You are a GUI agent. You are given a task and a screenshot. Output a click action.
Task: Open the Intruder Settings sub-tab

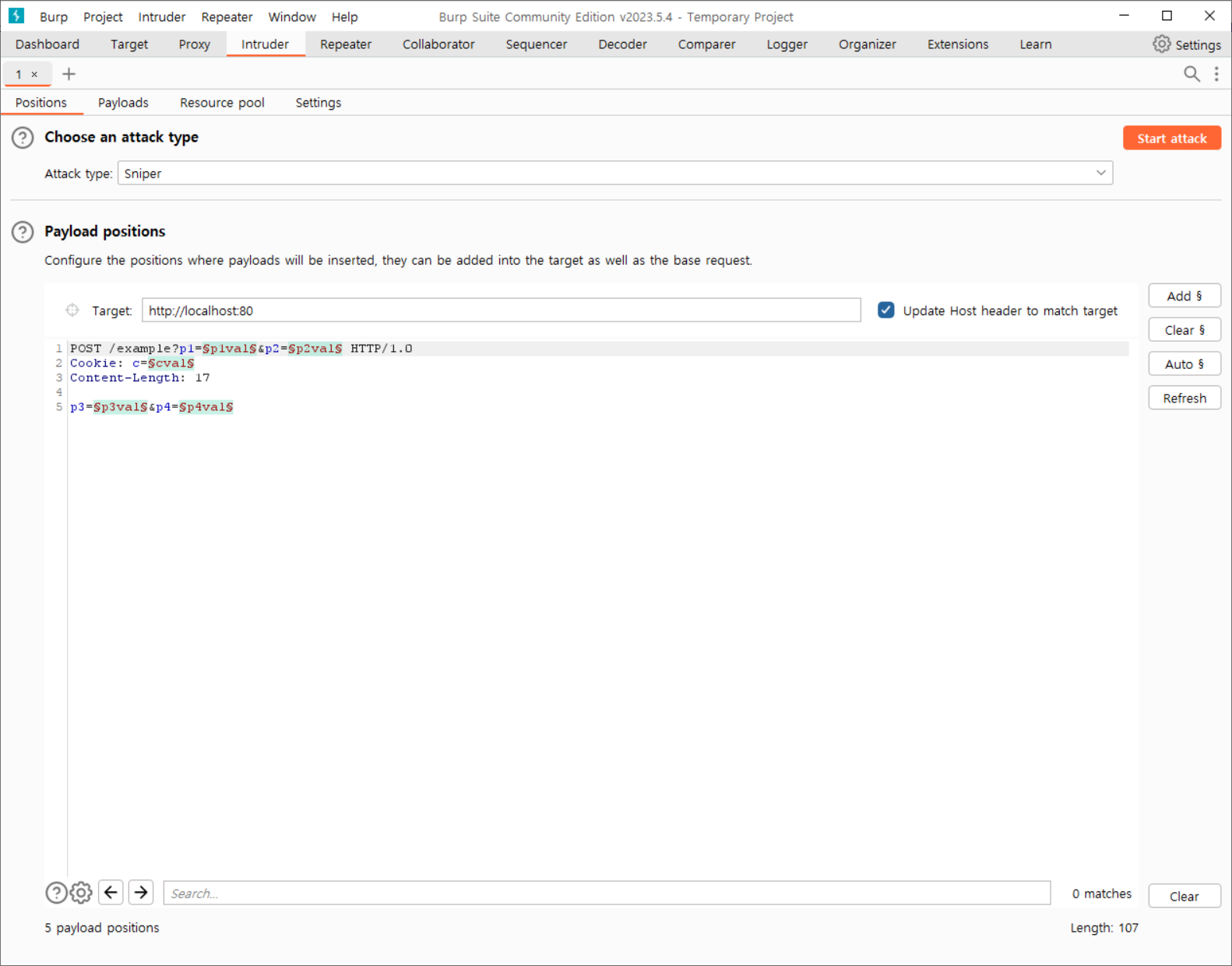[x=318, y=103]
